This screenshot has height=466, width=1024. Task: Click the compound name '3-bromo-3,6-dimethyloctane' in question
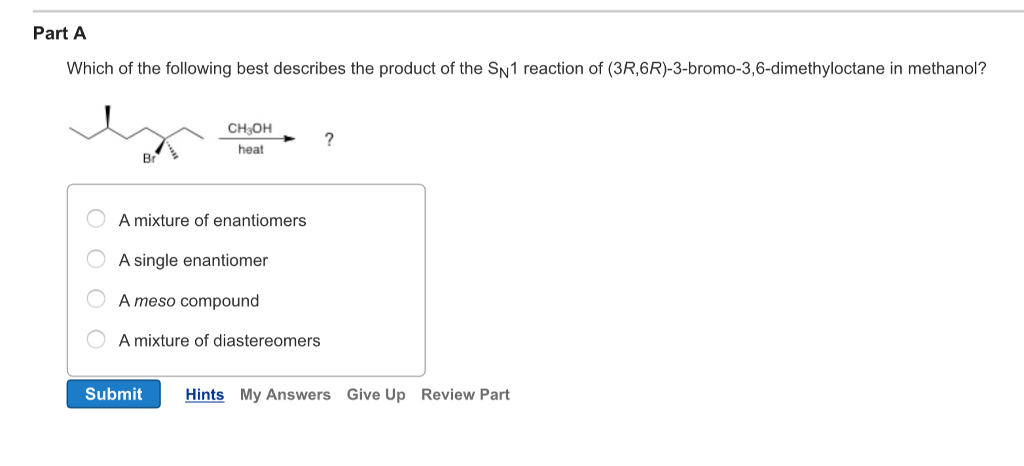(778, 69)
